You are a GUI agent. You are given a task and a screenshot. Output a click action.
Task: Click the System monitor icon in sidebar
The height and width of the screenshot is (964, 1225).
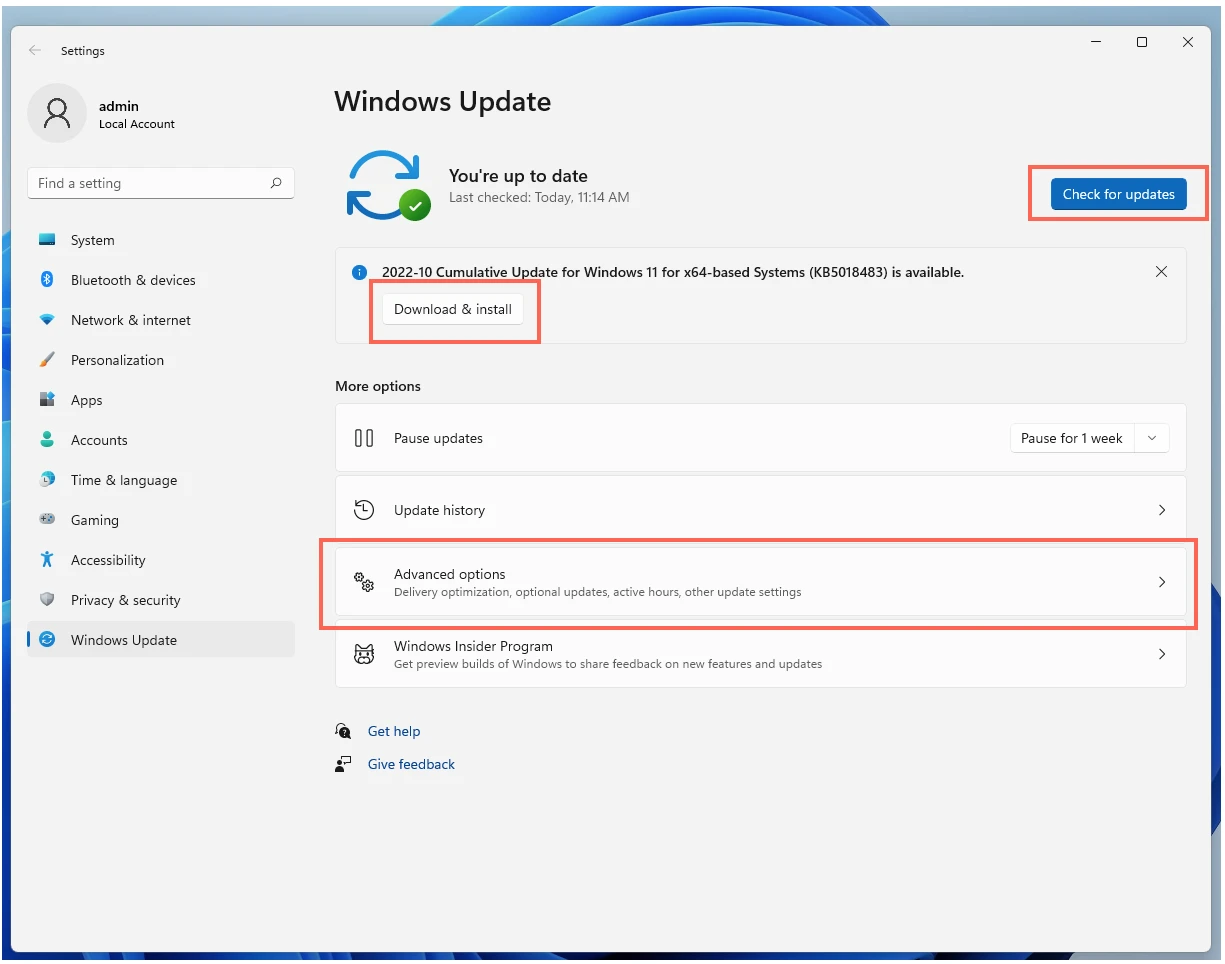click(x=47, y=240)
